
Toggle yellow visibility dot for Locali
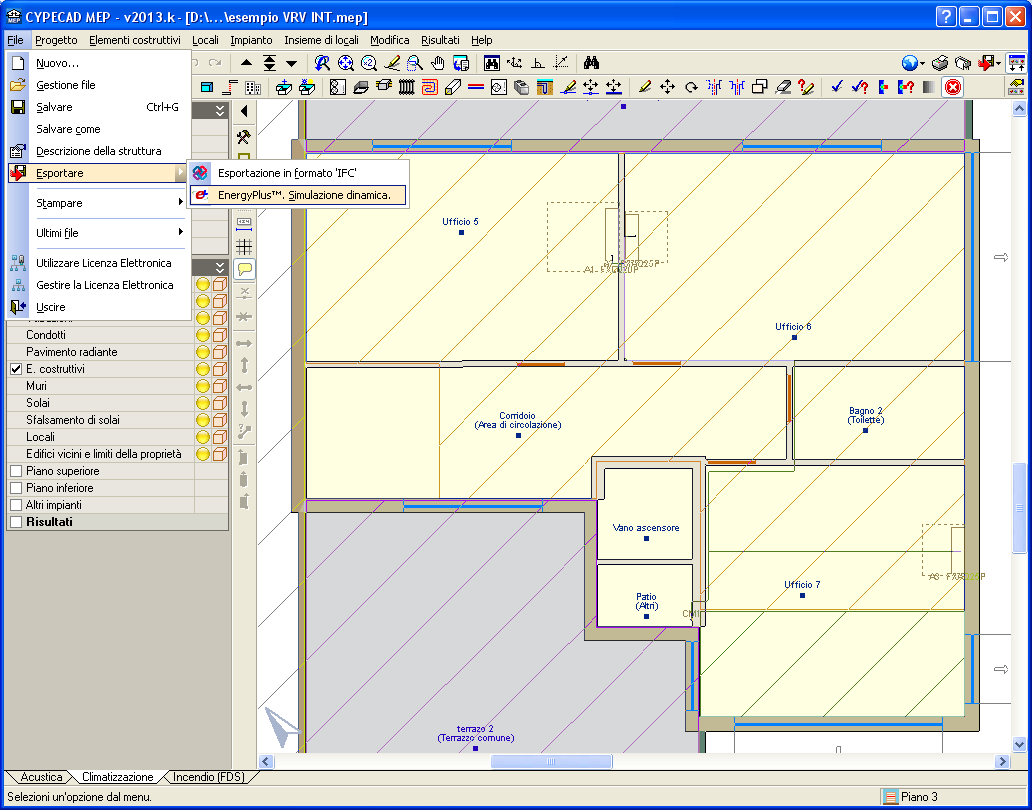point(203,437)
